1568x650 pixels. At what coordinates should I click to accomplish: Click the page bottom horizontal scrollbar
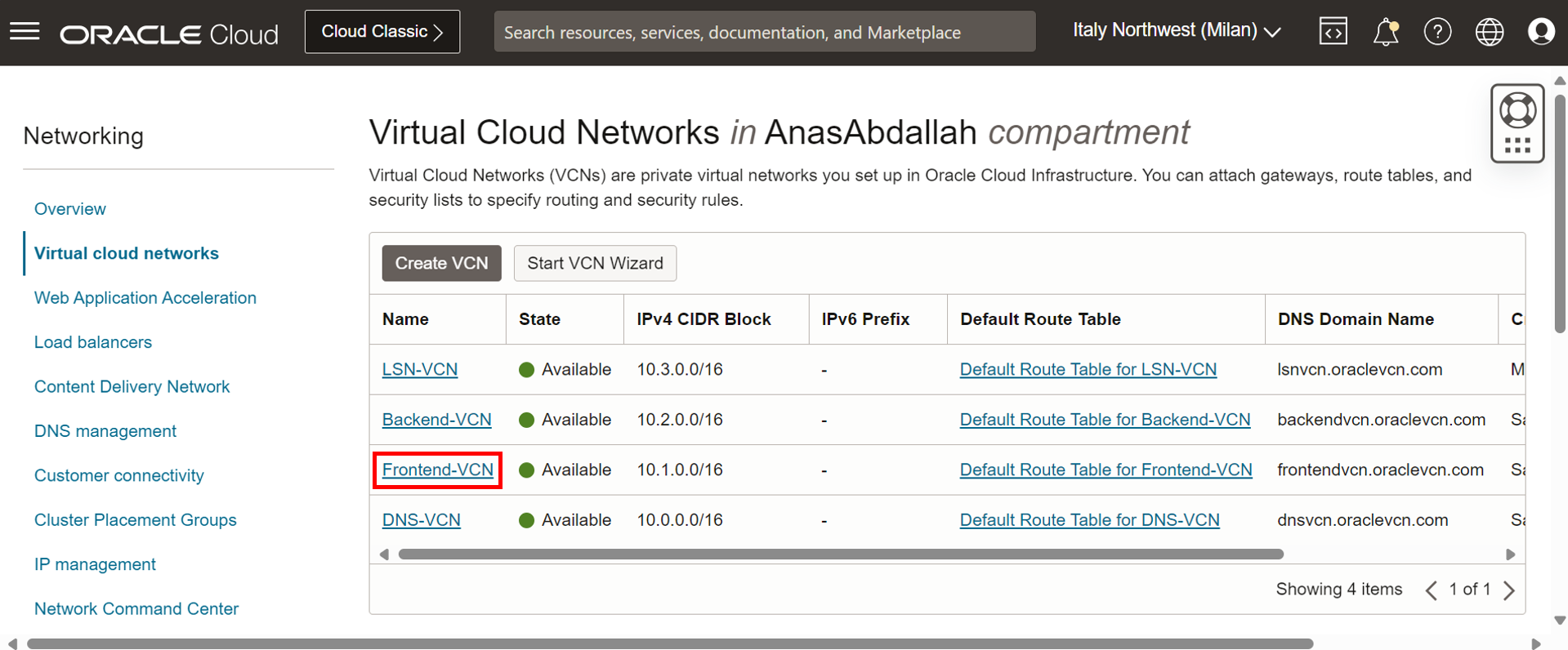point(670,643)
